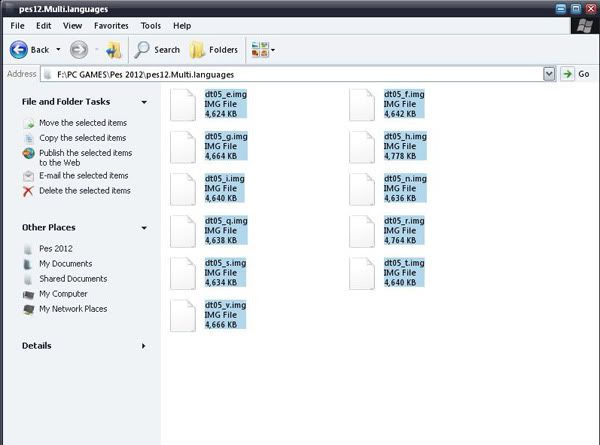This screenshot has height=445, width=600.
Task: Open the Favorites menu
Action: [111, 26]
